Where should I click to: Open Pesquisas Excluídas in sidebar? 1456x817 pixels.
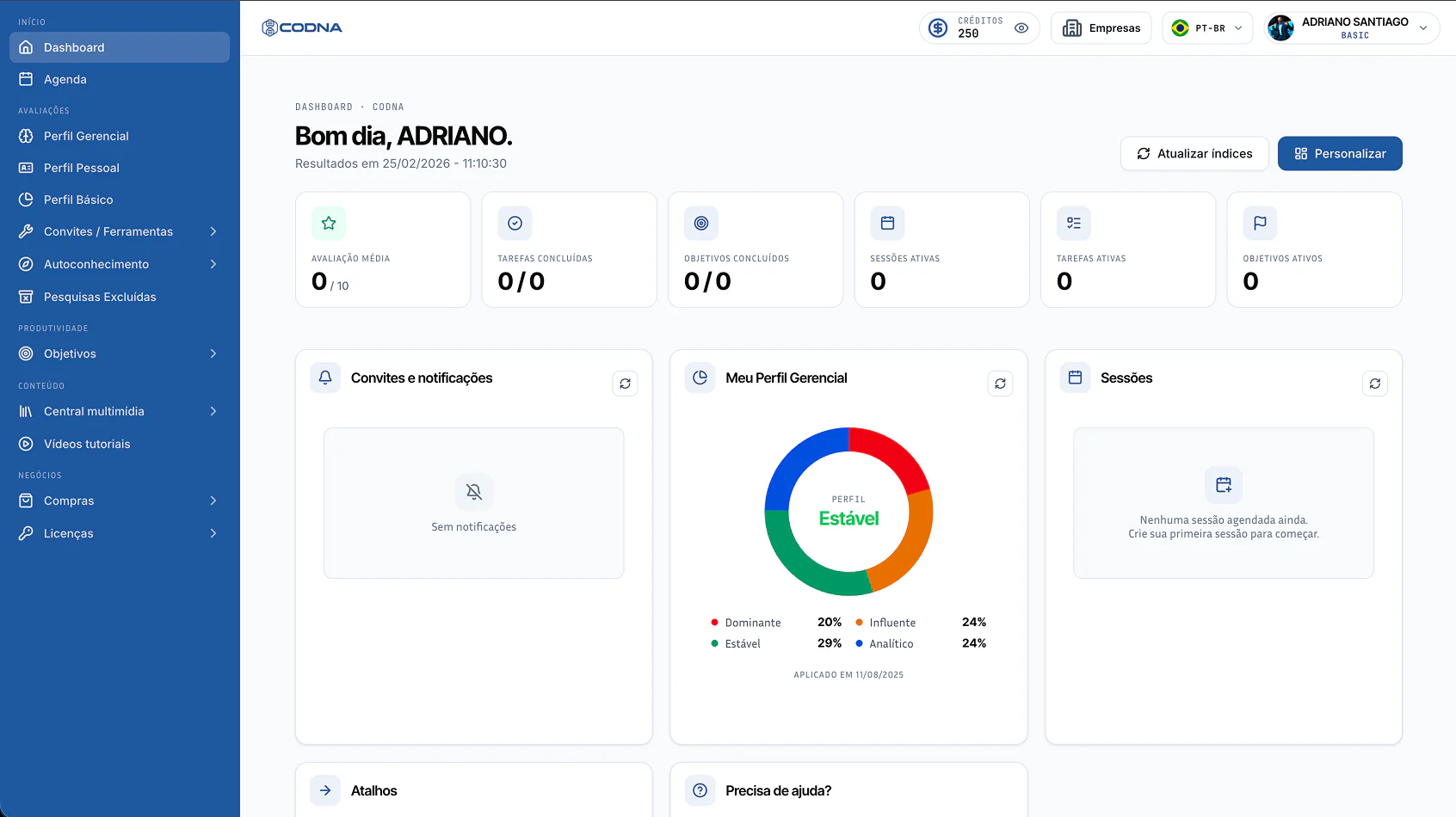[120, 297]
